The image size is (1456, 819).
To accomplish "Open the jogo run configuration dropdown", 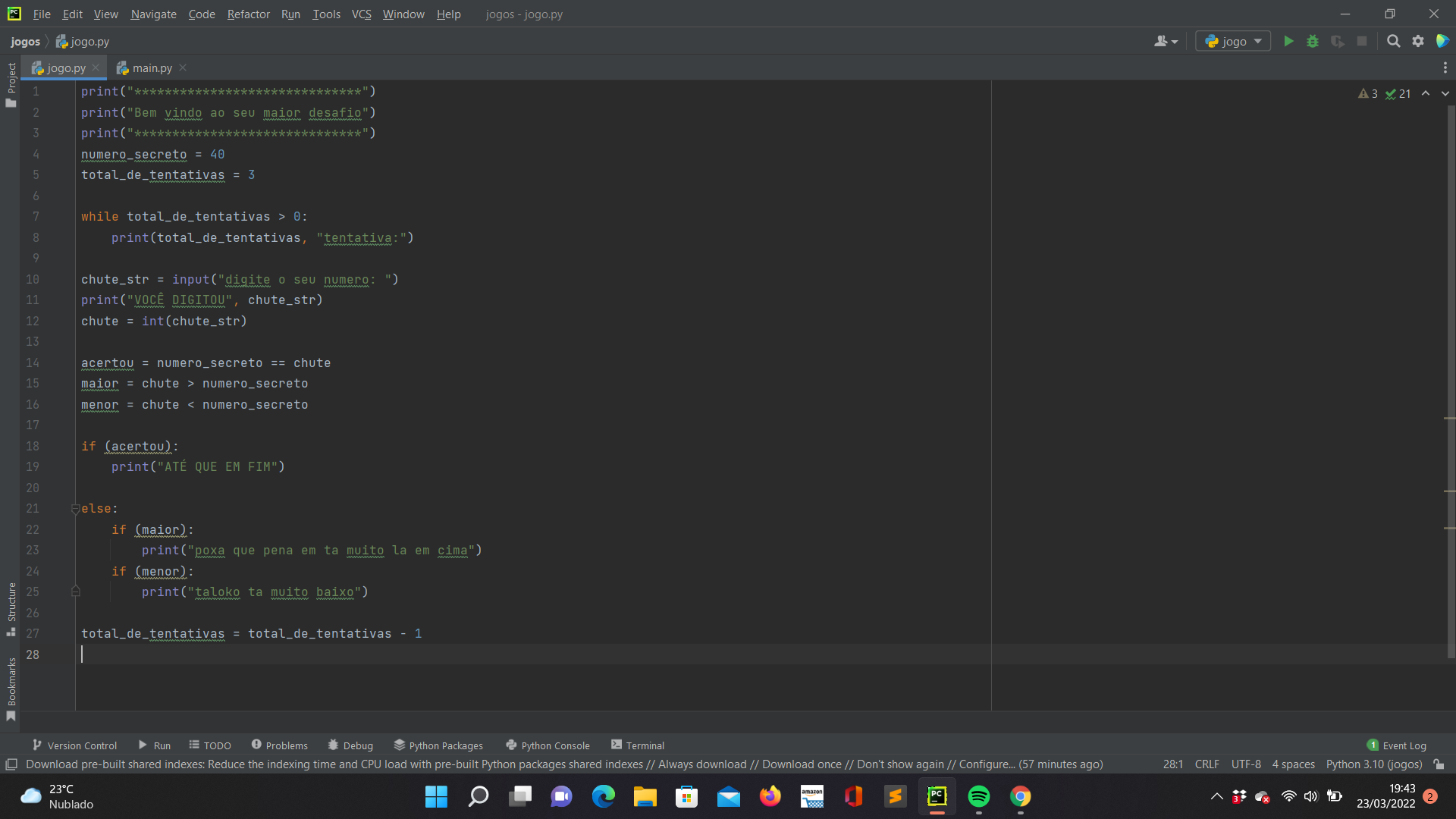I will (x=1233, y=42).
